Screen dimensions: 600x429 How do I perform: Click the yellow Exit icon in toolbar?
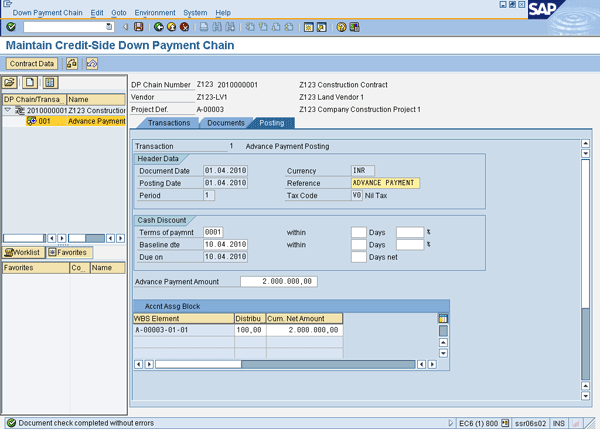172,27
